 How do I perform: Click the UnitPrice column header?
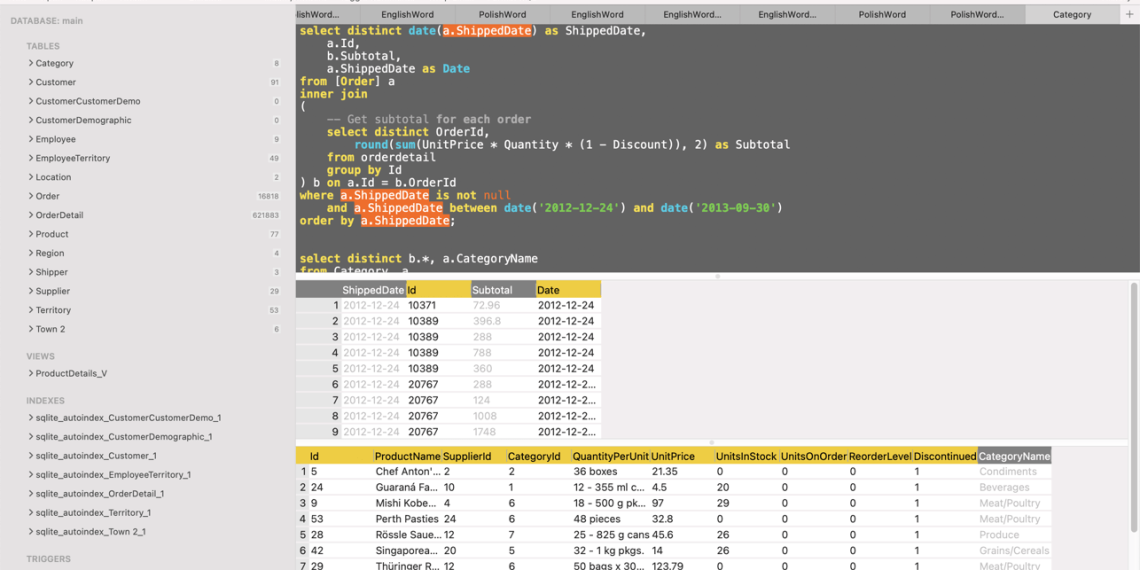[x=673, y=456]
